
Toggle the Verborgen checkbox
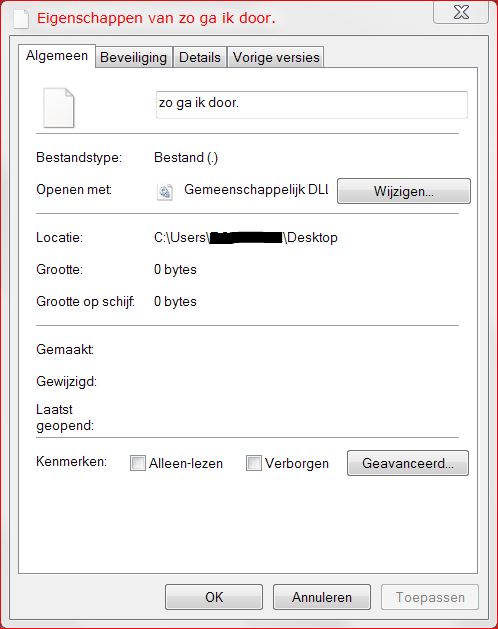(x=254, y=463)
